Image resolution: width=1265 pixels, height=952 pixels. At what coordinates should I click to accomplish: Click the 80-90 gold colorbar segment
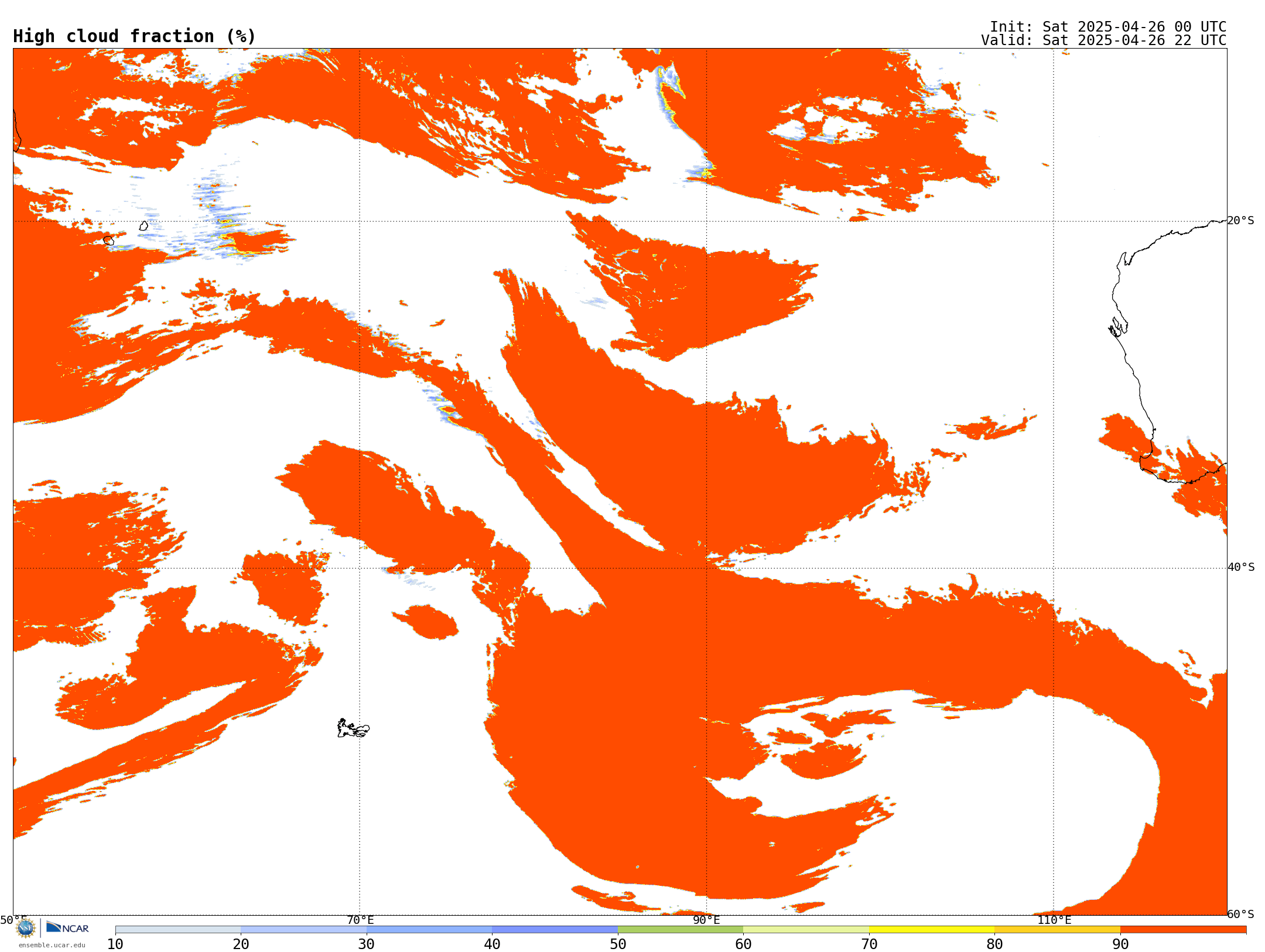click(x=1057, y=930)
